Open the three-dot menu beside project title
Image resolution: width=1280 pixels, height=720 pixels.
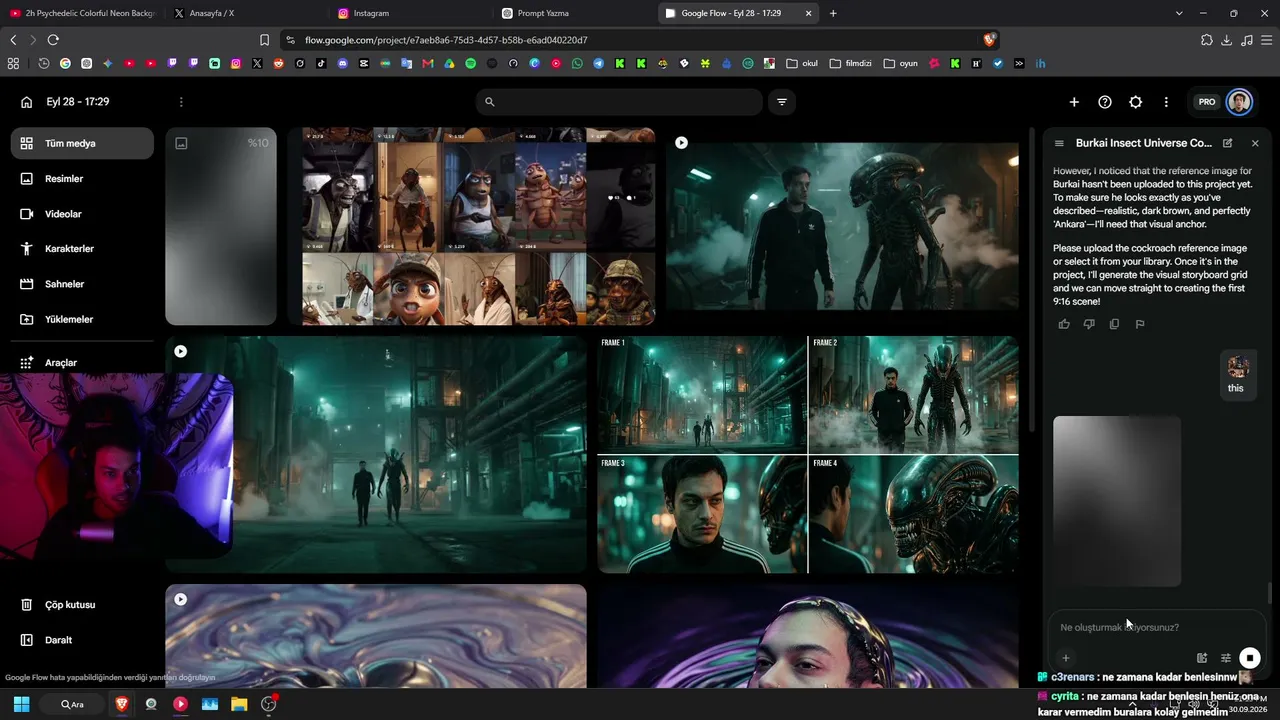click(181, 102)
